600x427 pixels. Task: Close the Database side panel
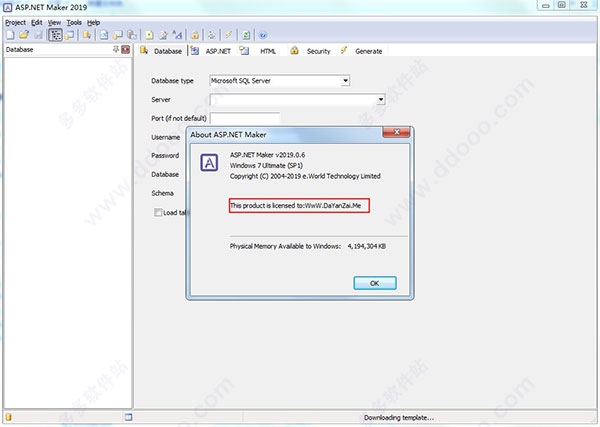(126, 49)
